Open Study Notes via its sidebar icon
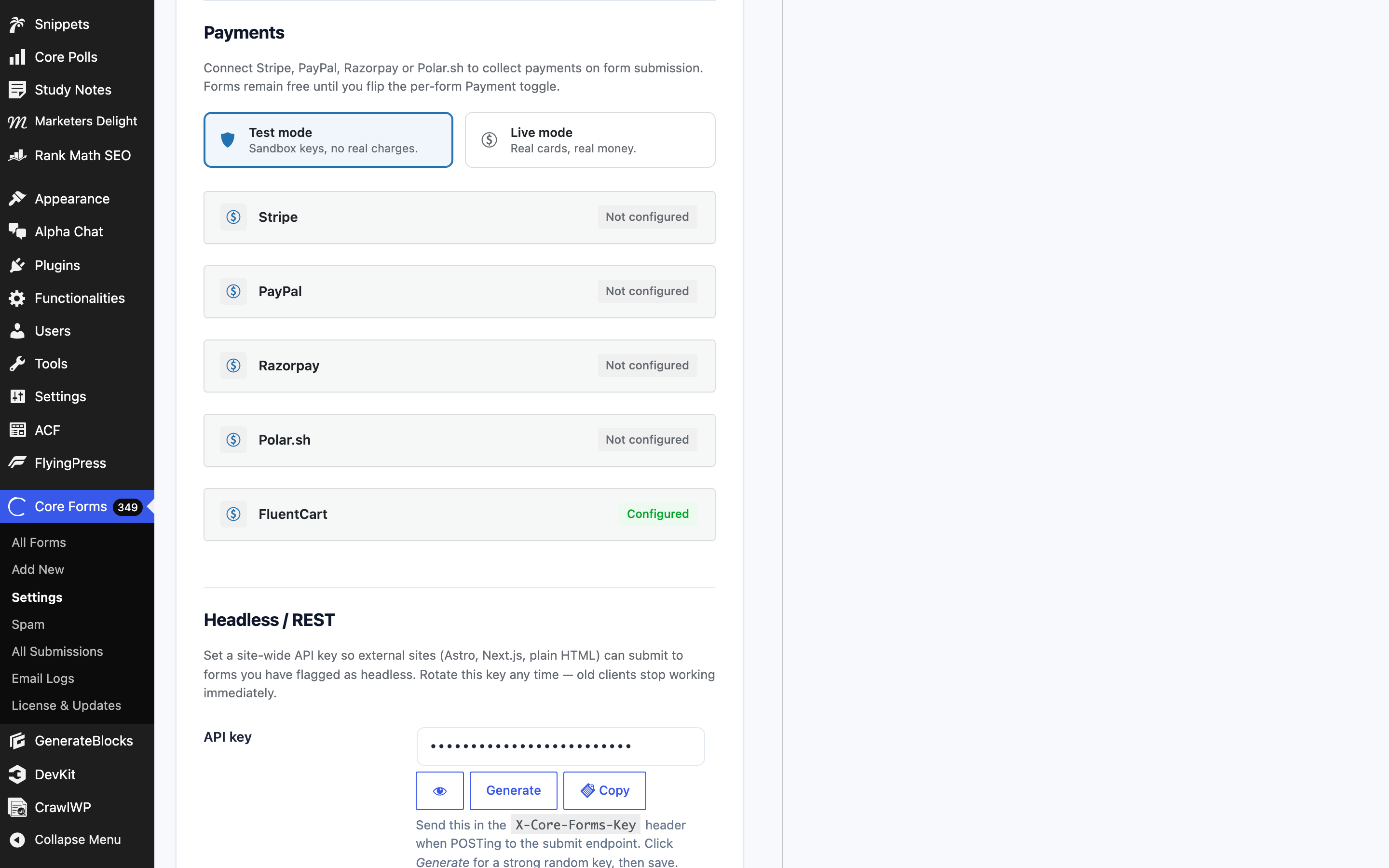 pyautogui.click(x=17, y=90)
